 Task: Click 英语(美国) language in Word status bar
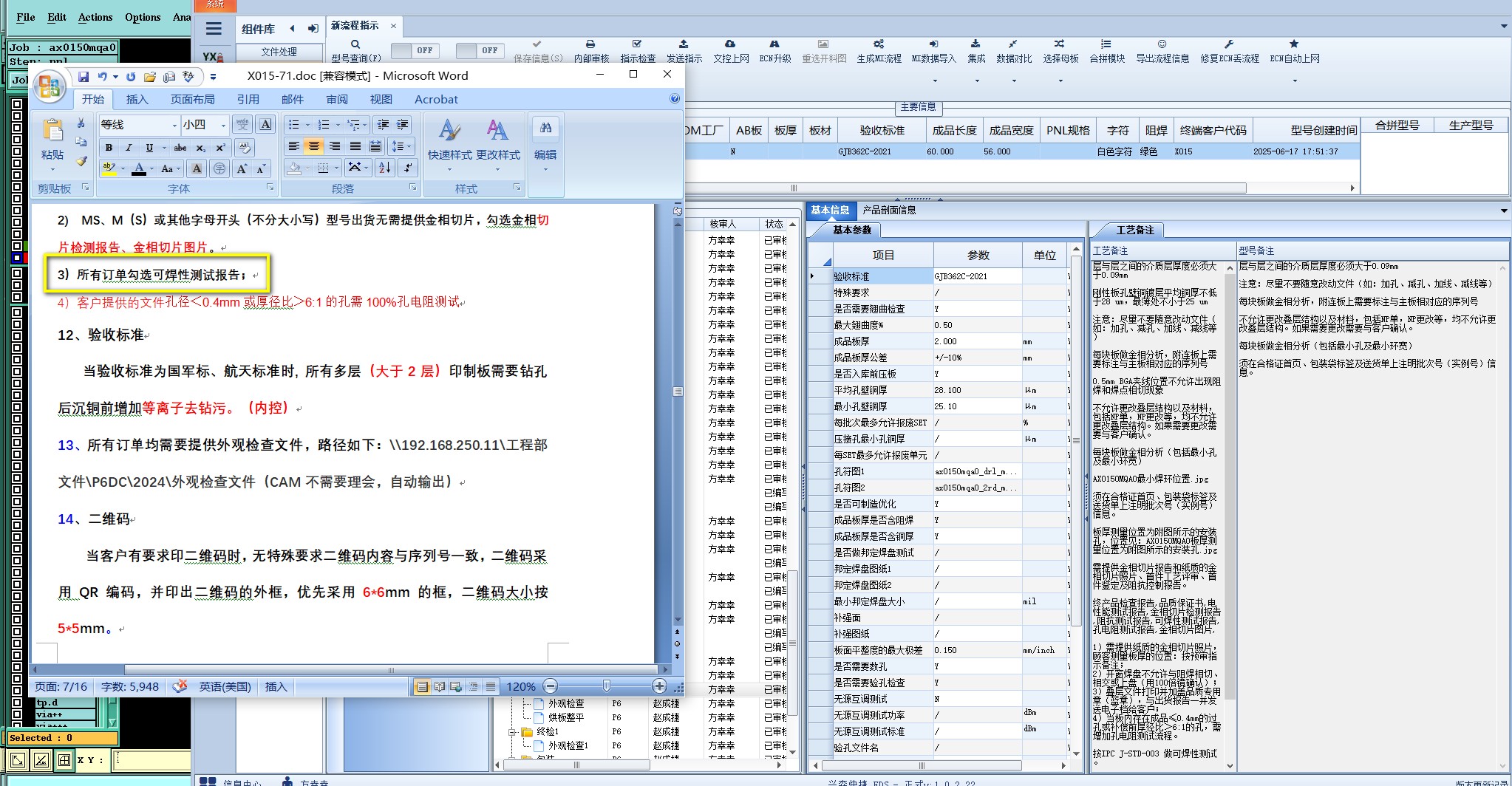225,686
